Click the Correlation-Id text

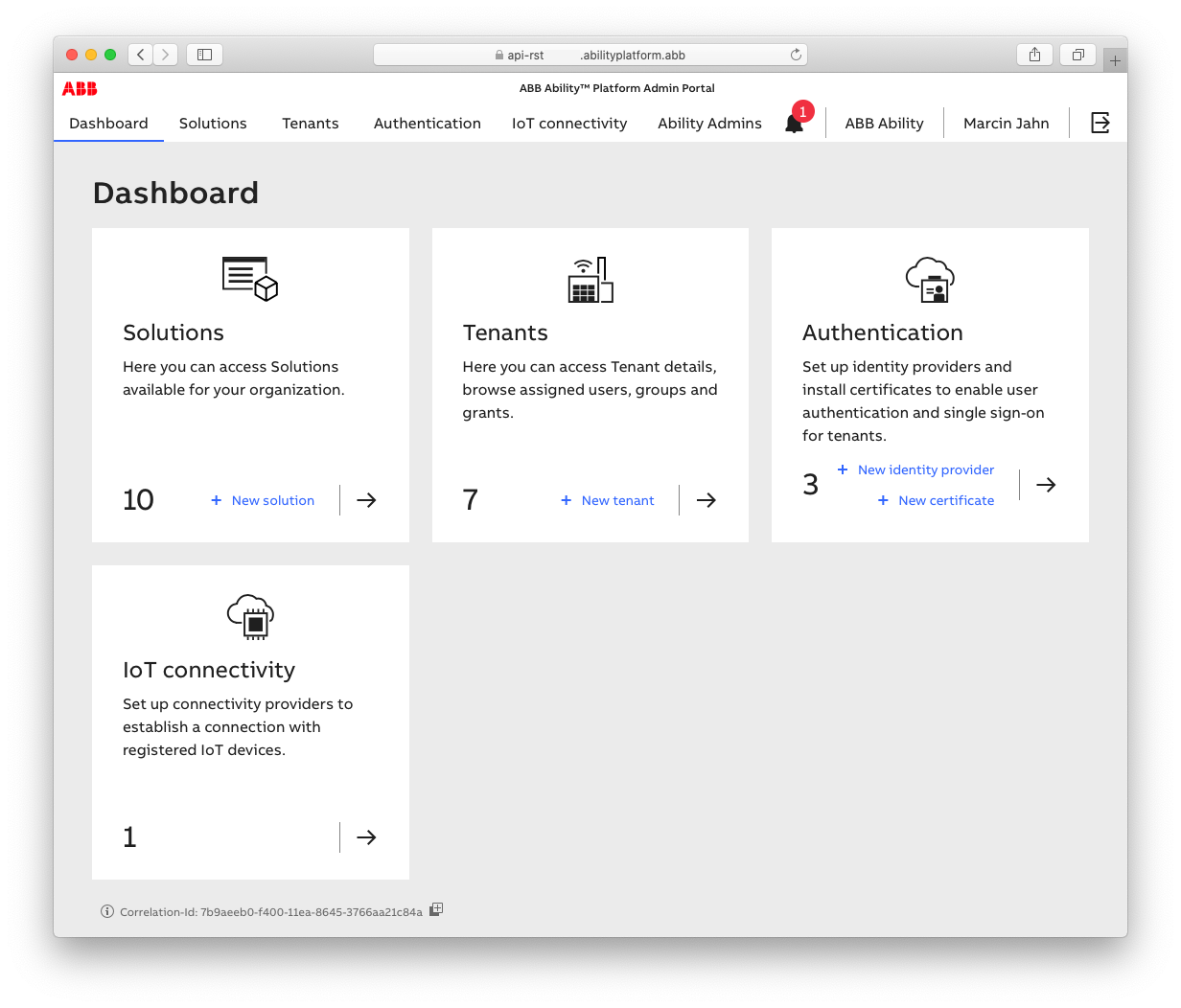271,912
